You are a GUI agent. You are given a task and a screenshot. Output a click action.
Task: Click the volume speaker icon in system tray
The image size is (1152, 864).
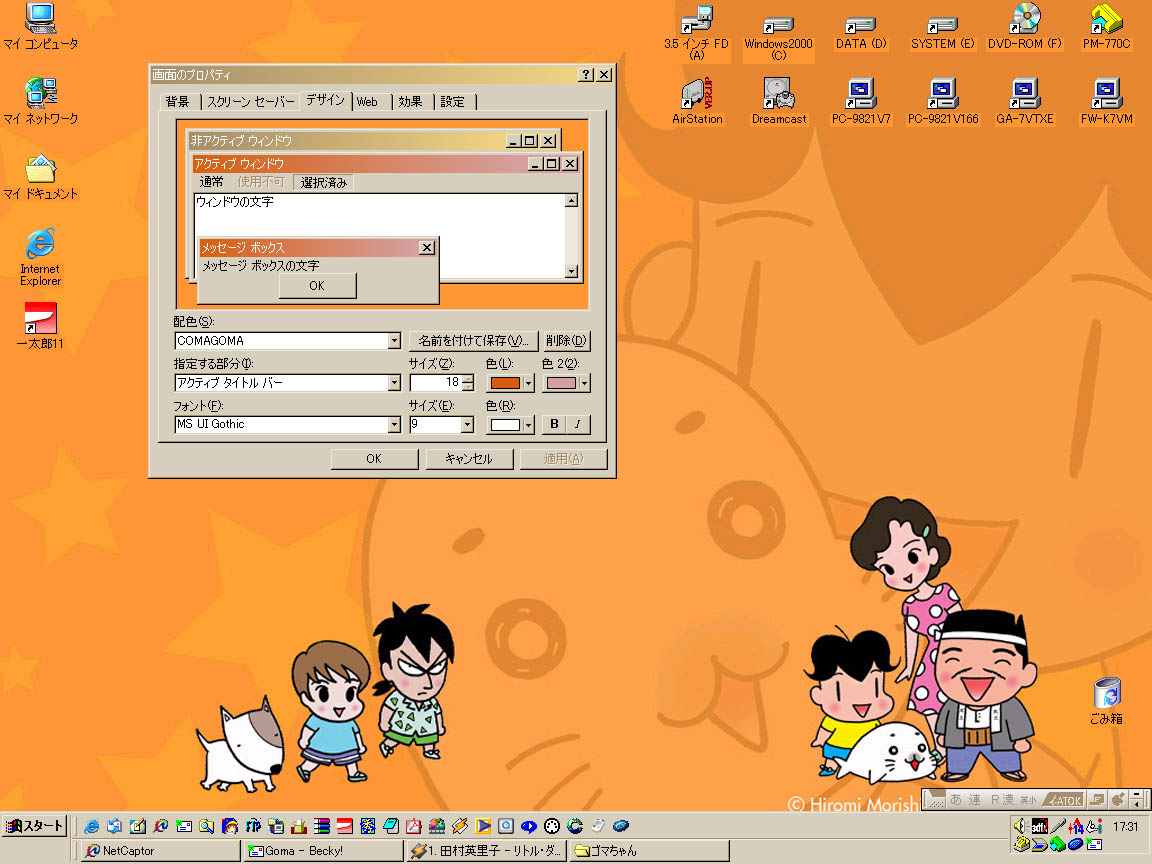click(x=1020, y=826)
